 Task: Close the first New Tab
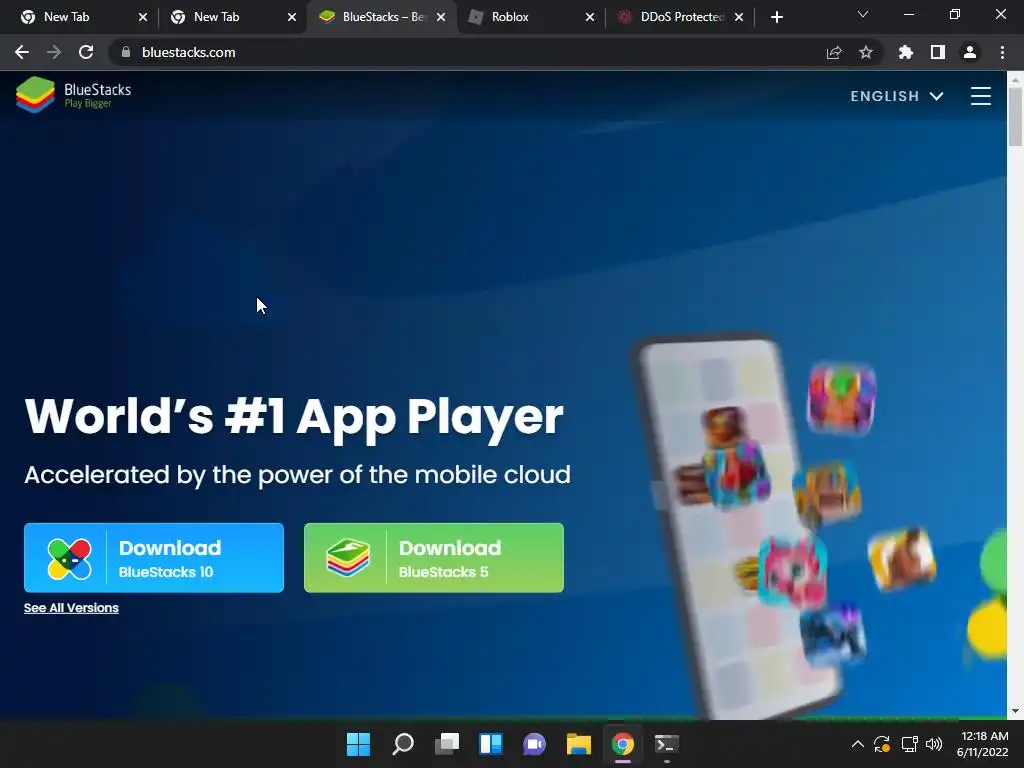coord(143,17)
